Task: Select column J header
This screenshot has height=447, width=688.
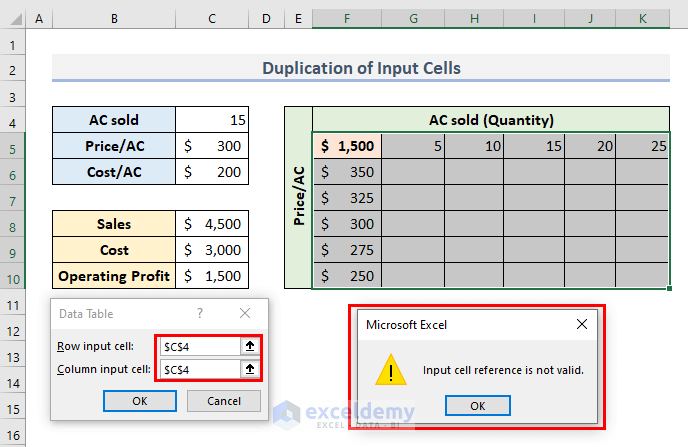Action: tap(590, 19)
